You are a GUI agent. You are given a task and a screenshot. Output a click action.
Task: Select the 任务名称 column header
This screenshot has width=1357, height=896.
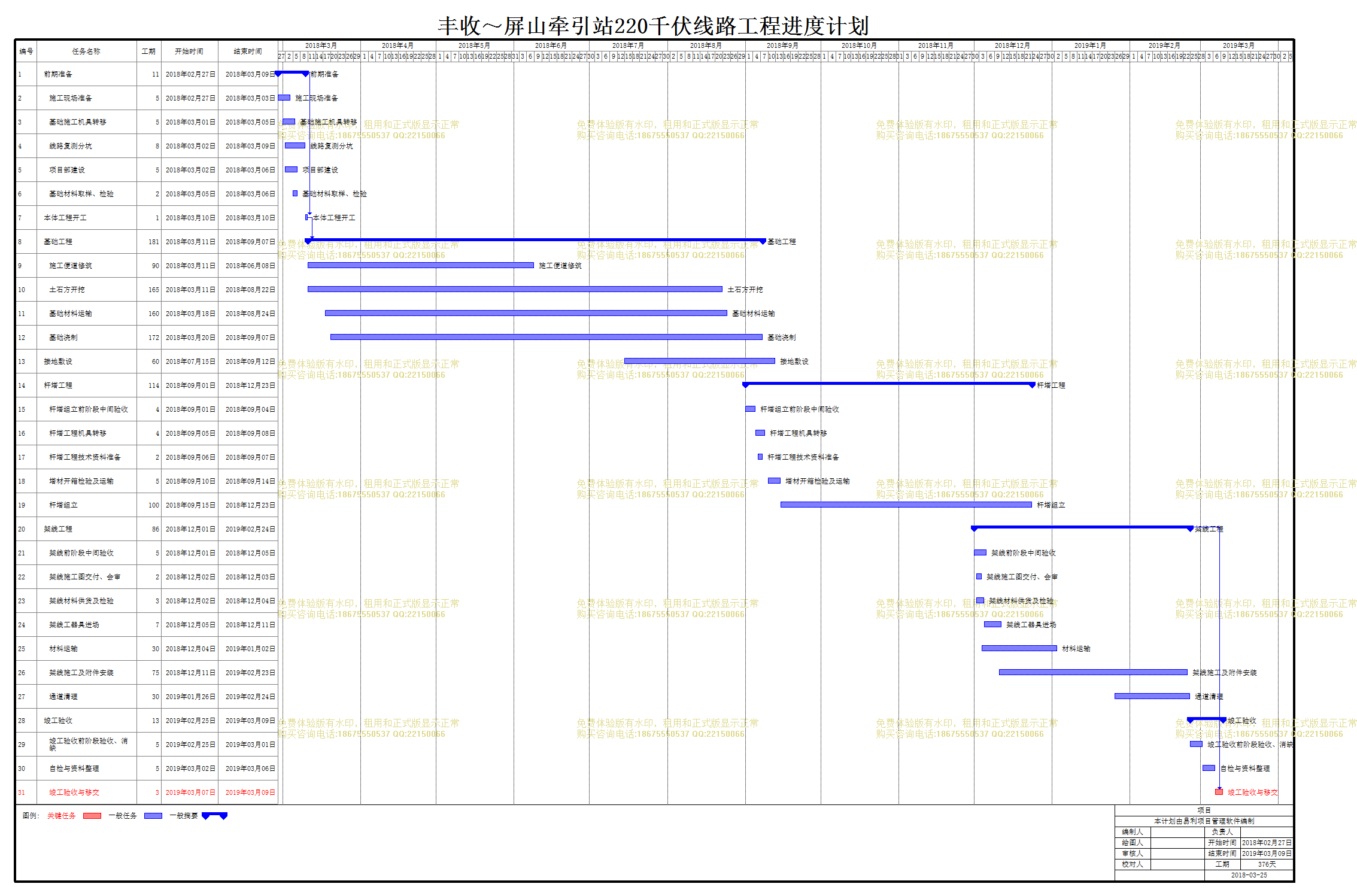point(86,51)
